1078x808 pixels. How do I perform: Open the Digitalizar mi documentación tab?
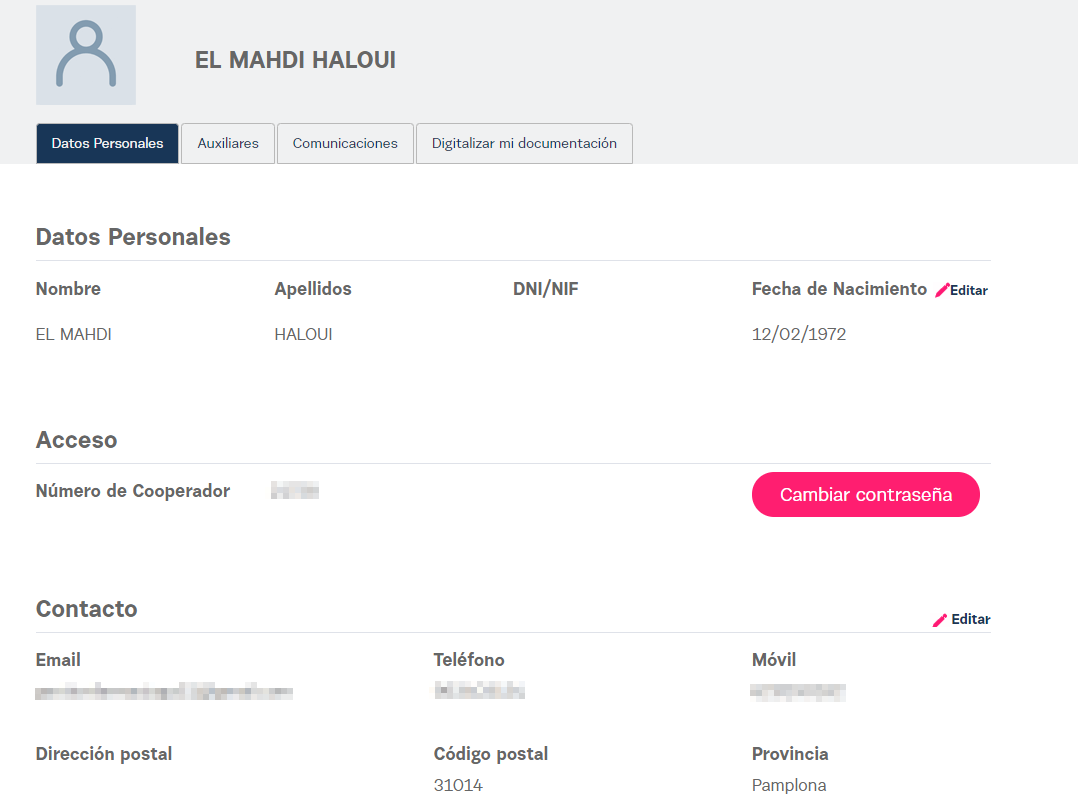pyautogui.click(x=524, y=143)
